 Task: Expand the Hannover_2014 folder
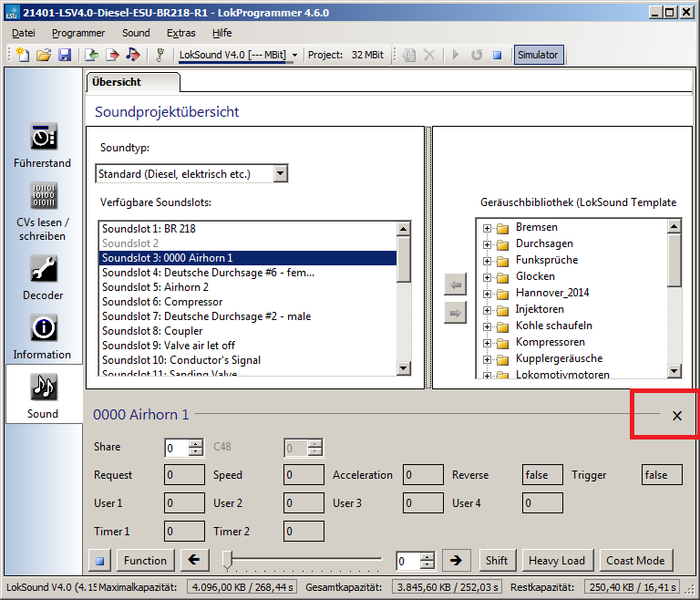pos(487,294)
